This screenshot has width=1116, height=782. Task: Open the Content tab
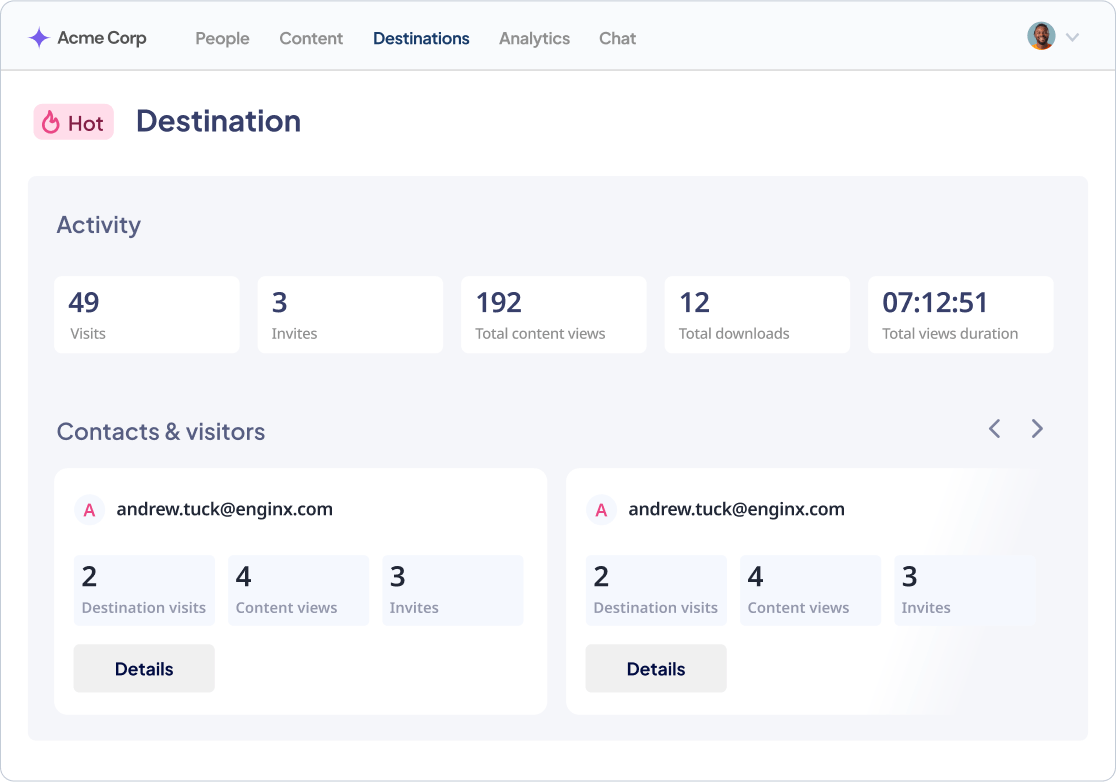coord(311,38)
